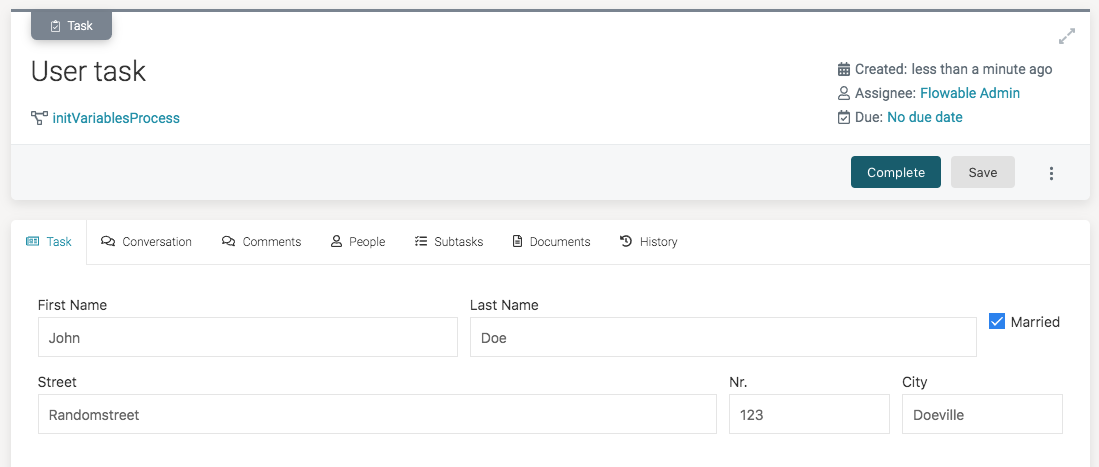Click the clock-arrow icon on History tab
This screenshot has width=1099, height=467.
pos(626,241)
